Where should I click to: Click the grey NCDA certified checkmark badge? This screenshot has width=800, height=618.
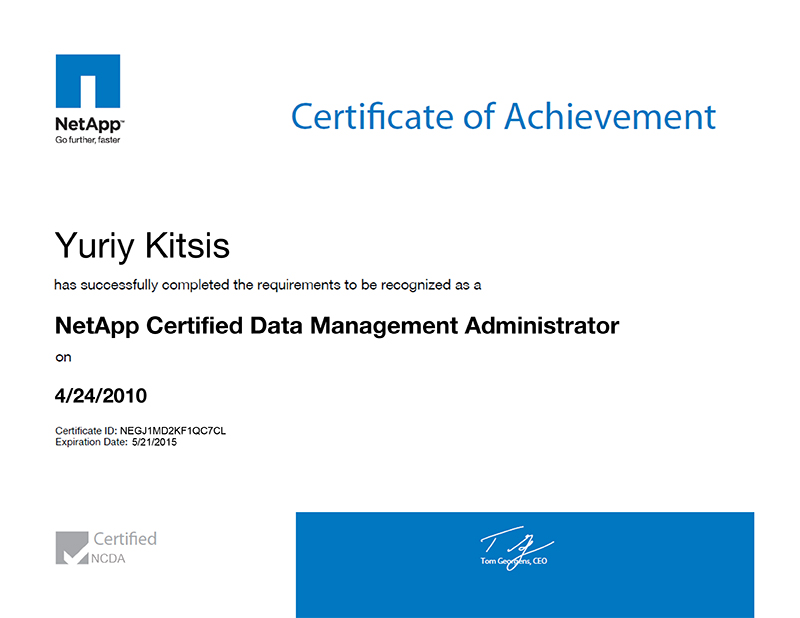[x=72, y=548]
